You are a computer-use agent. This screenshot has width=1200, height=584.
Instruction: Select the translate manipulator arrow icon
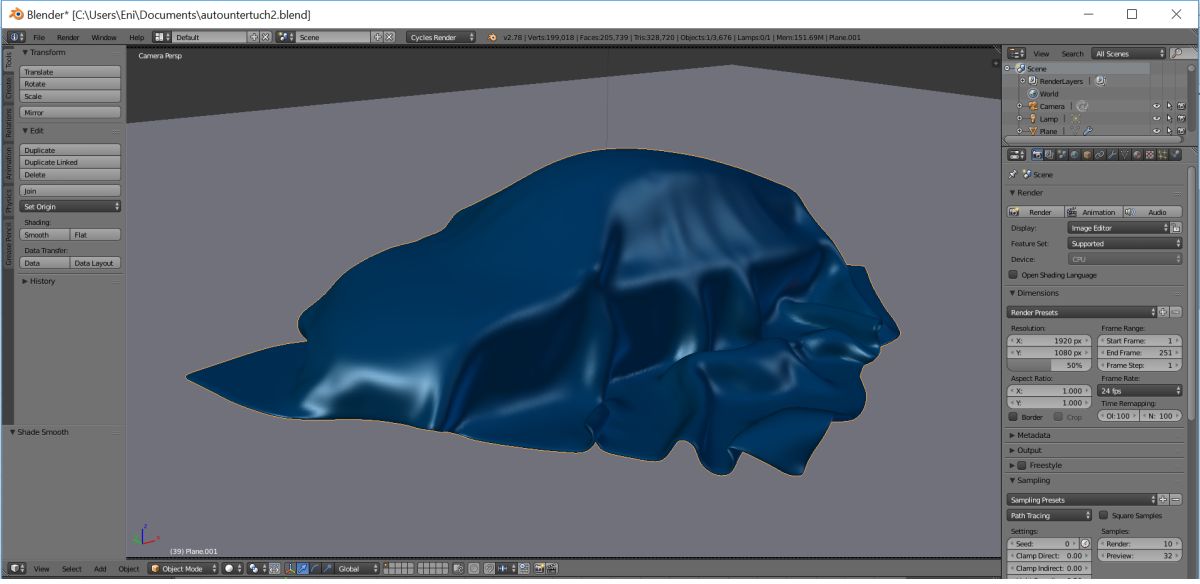pyautogui.click(x=302, y=568)
